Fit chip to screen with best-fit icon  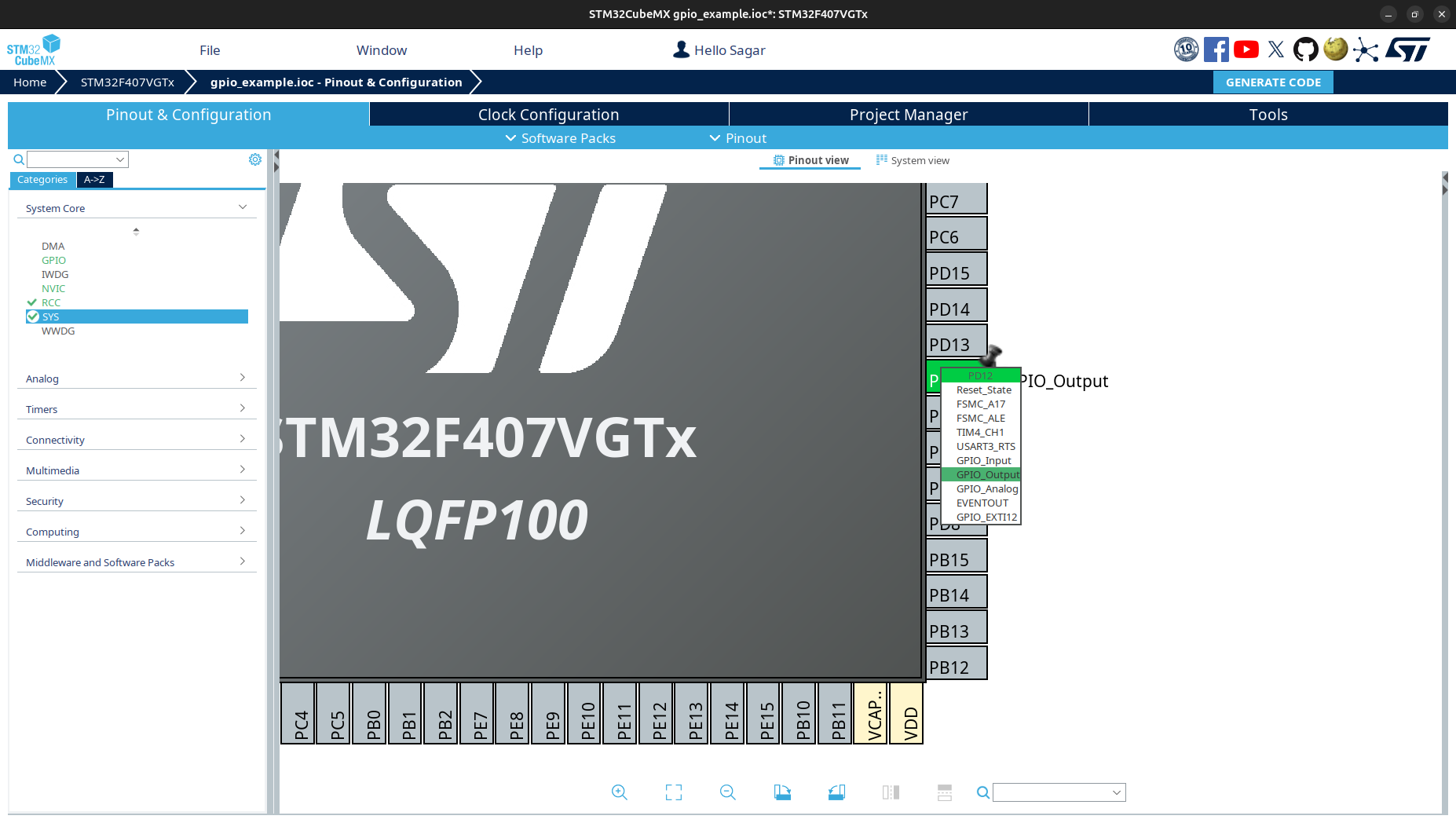[674, 792]
